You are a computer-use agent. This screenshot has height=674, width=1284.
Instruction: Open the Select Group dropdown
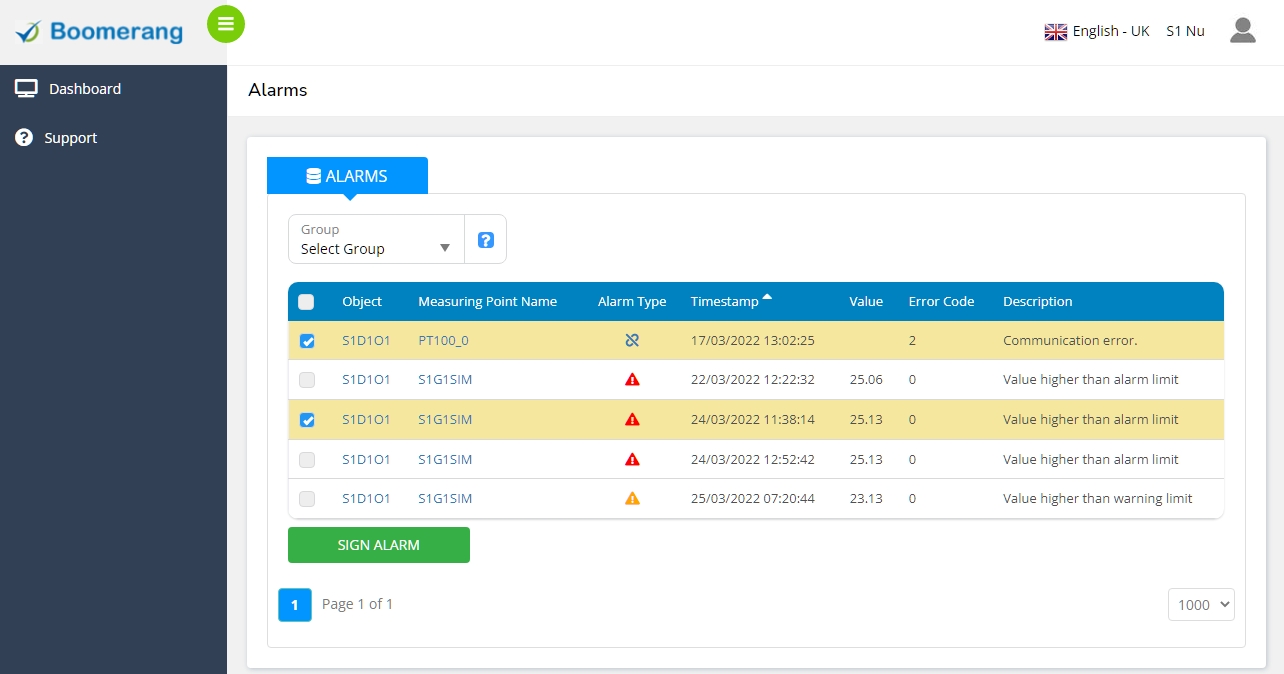[376, 240]
